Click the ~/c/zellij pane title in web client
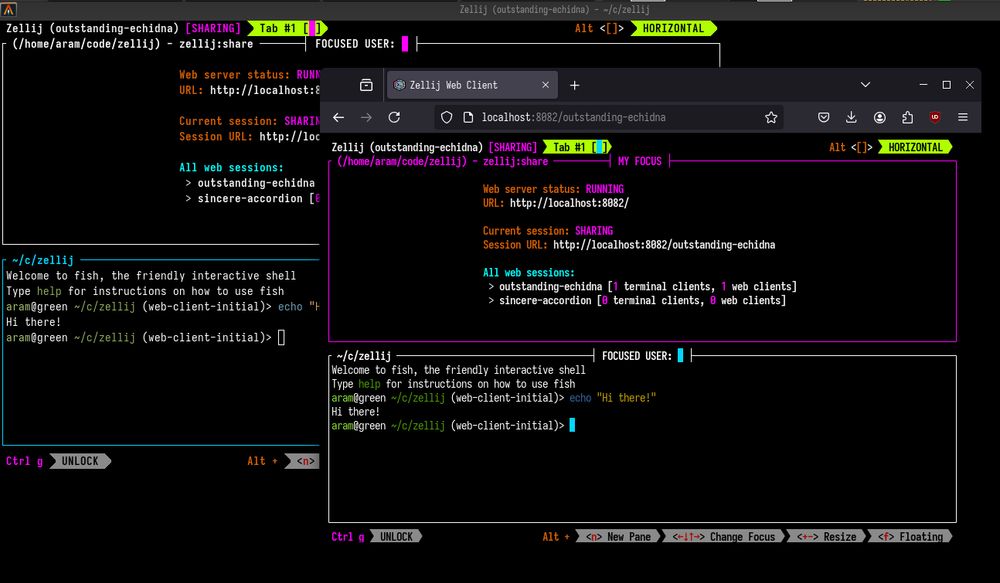This screenshot has height=583, width=1000. click(364, 356)
